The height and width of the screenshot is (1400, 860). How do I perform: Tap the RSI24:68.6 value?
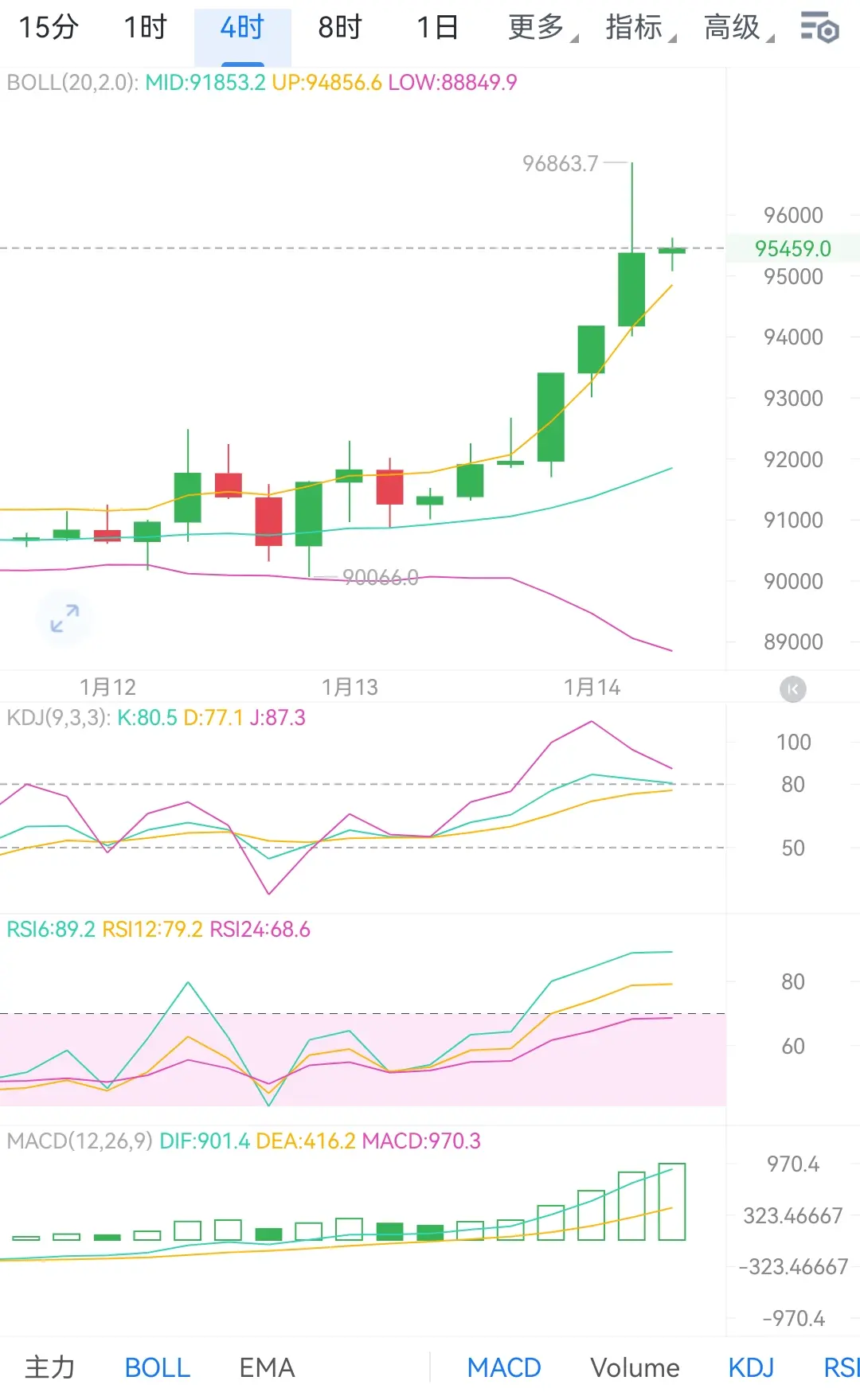click(x=260, y=930)
